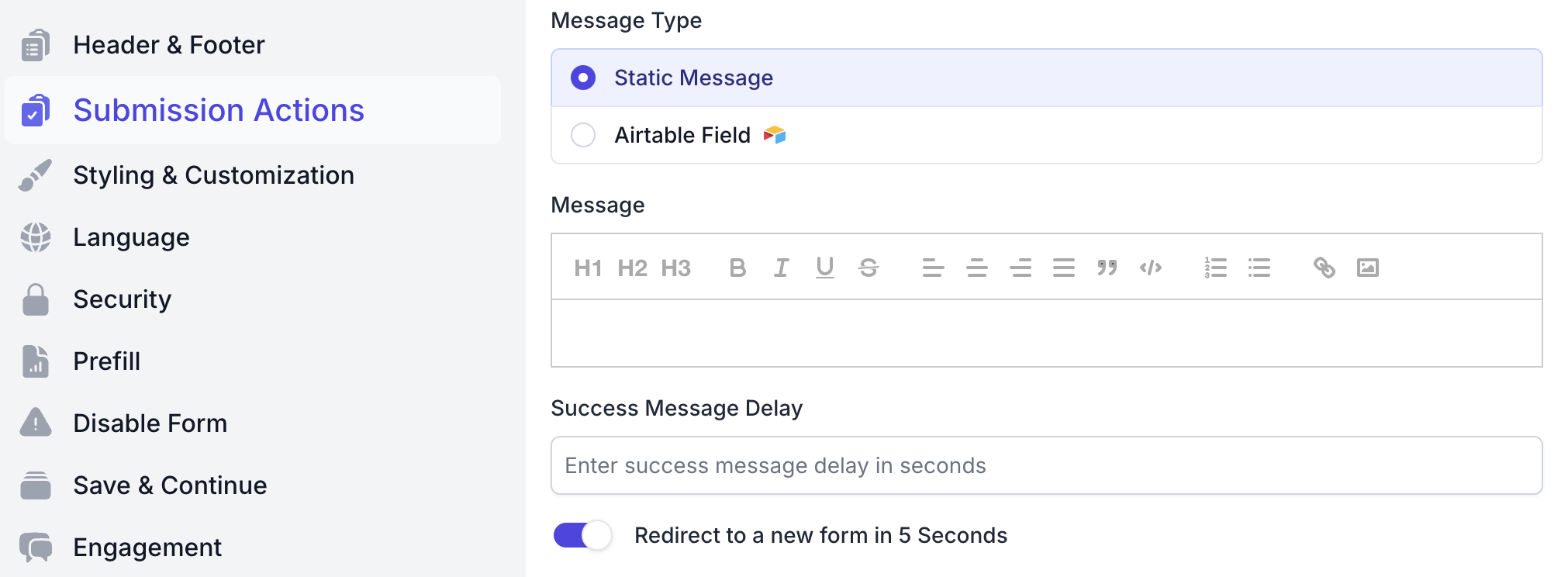
Task: Apply H1 heading style
Action: 588,268
